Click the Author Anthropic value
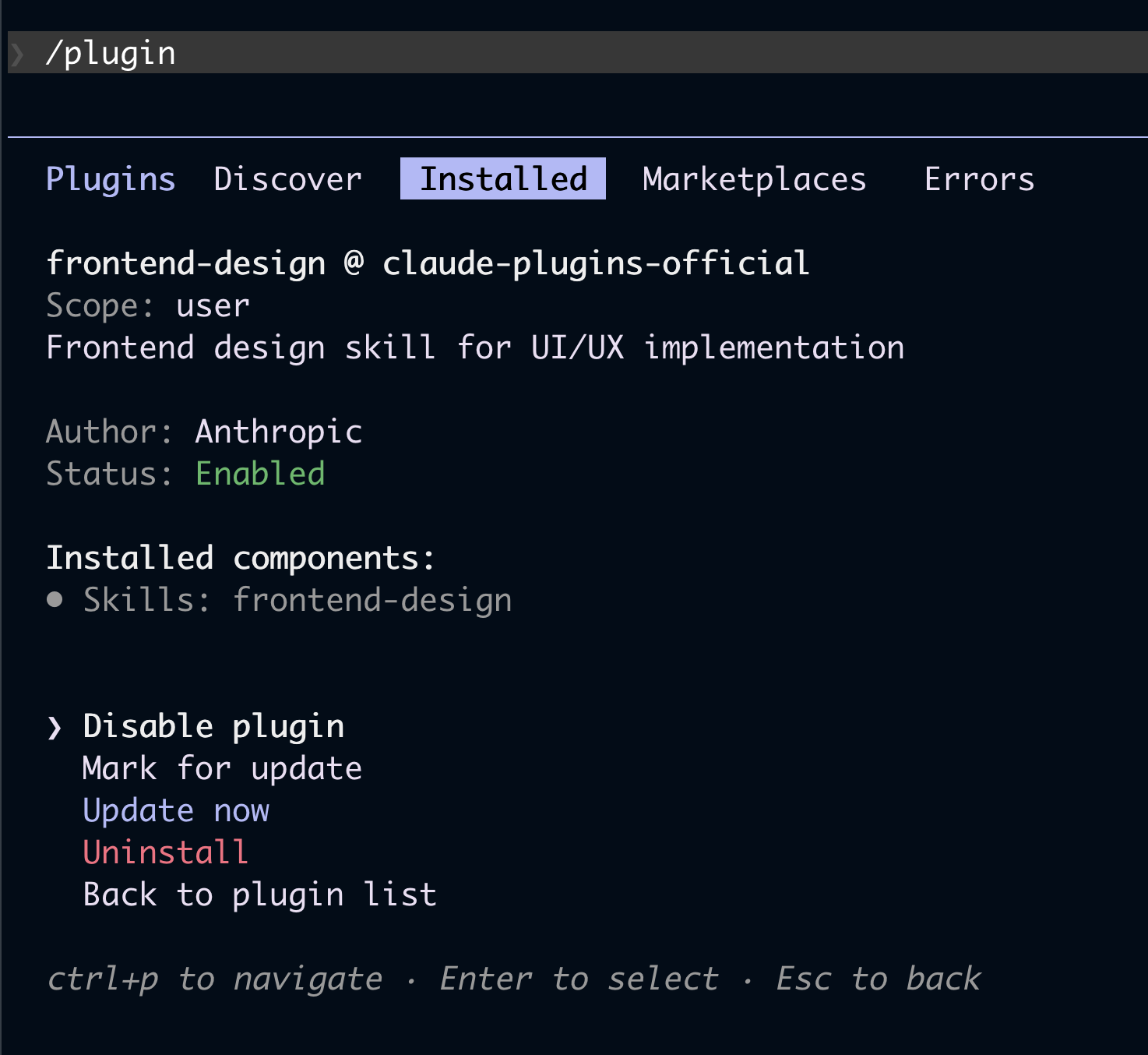The width and height of the screenshot is (1148, 1055). [279, 432]
